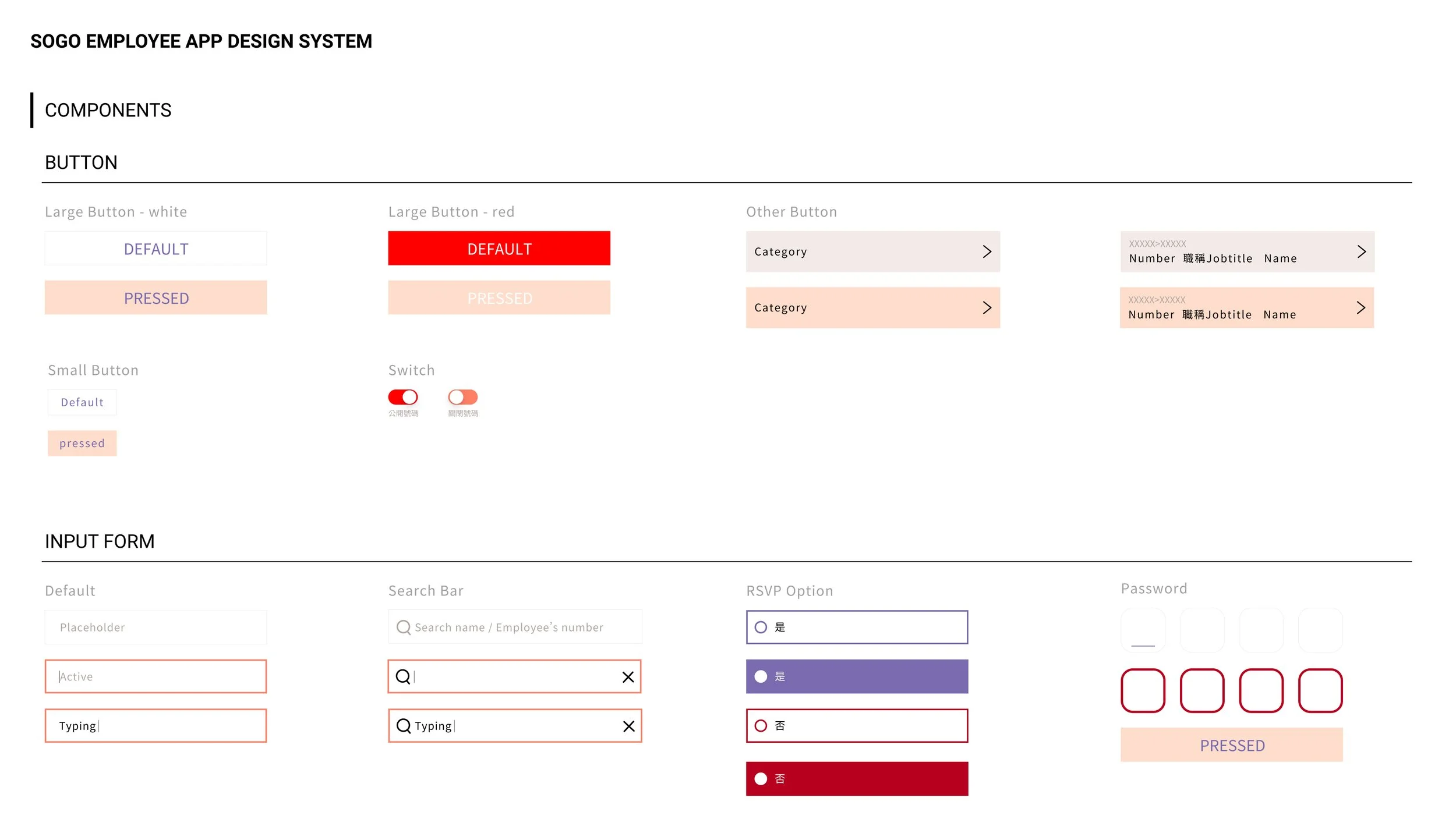1456x819 pixels.
Task: Click magnifier icon in empty active search bar
Action: coord(402,676)
